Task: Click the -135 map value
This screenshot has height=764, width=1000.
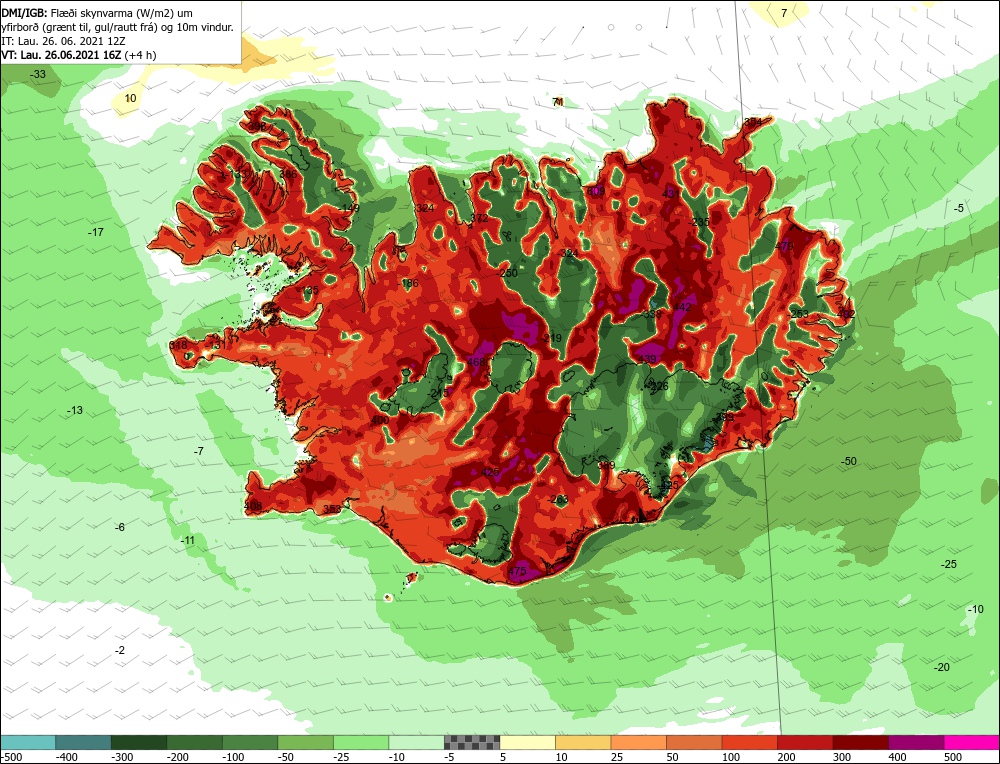Action: 309,290
